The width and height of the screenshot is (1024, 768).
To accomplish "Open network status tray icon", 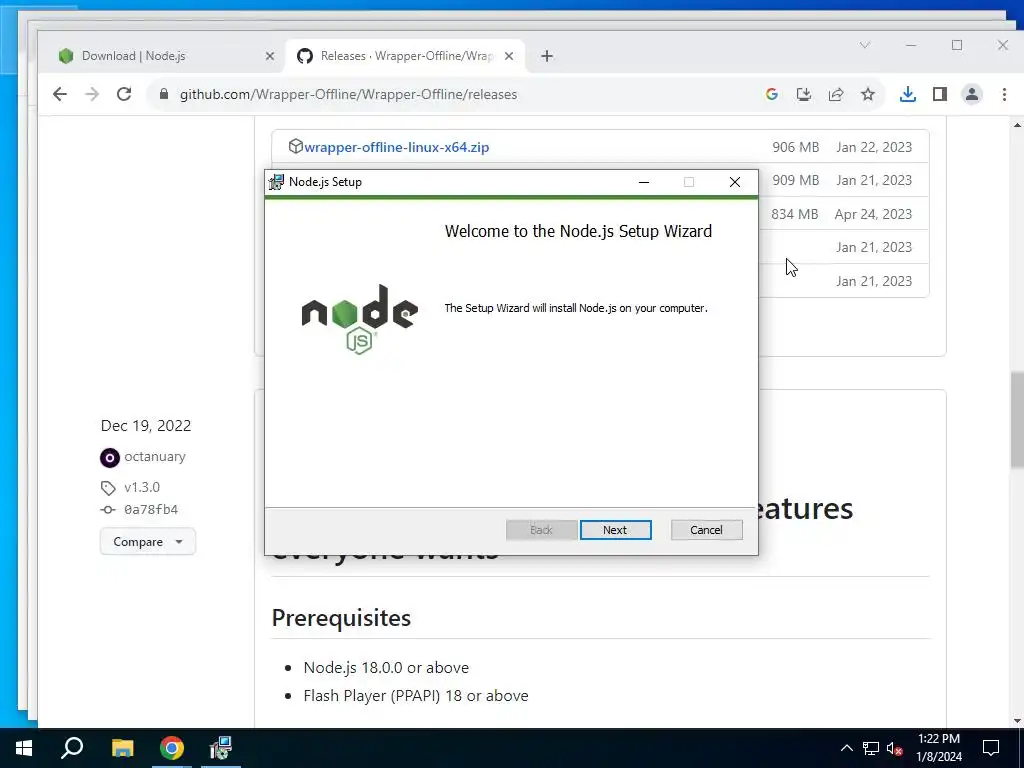I will tap(871, 748).
